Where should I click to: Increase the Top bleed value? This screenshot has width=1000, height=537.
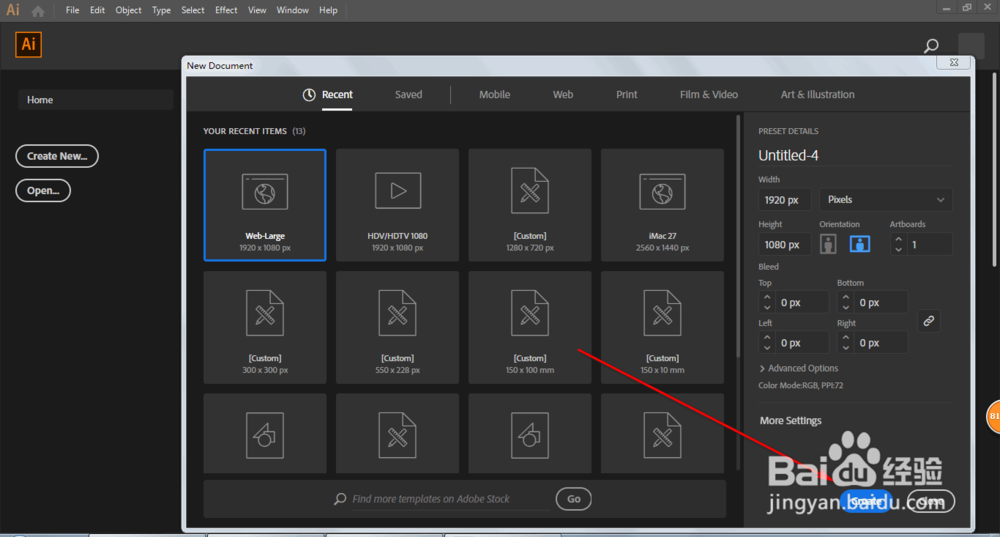tap(767, 298)
